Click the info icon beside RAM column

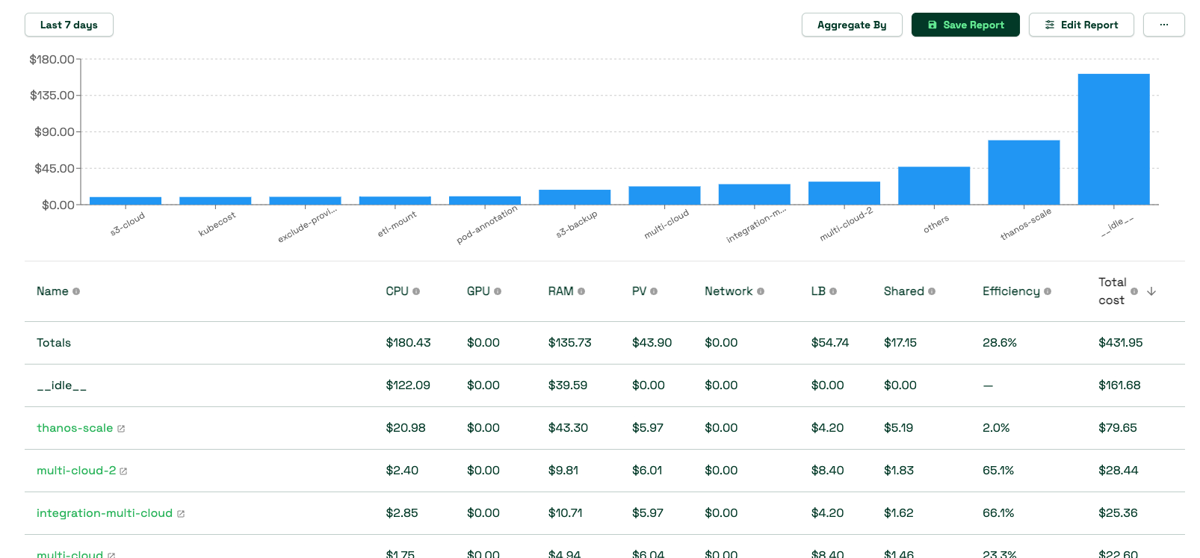(x=581, y=292)
